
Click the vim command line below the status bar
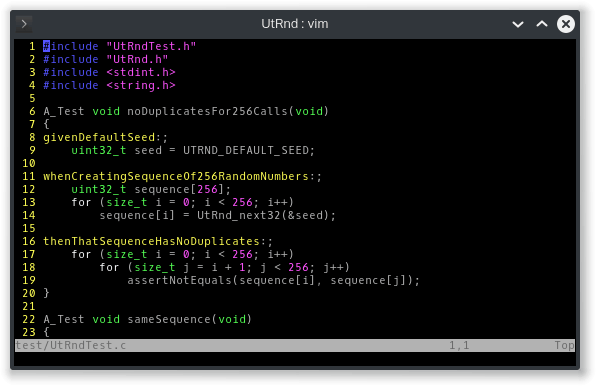point(295,359)
